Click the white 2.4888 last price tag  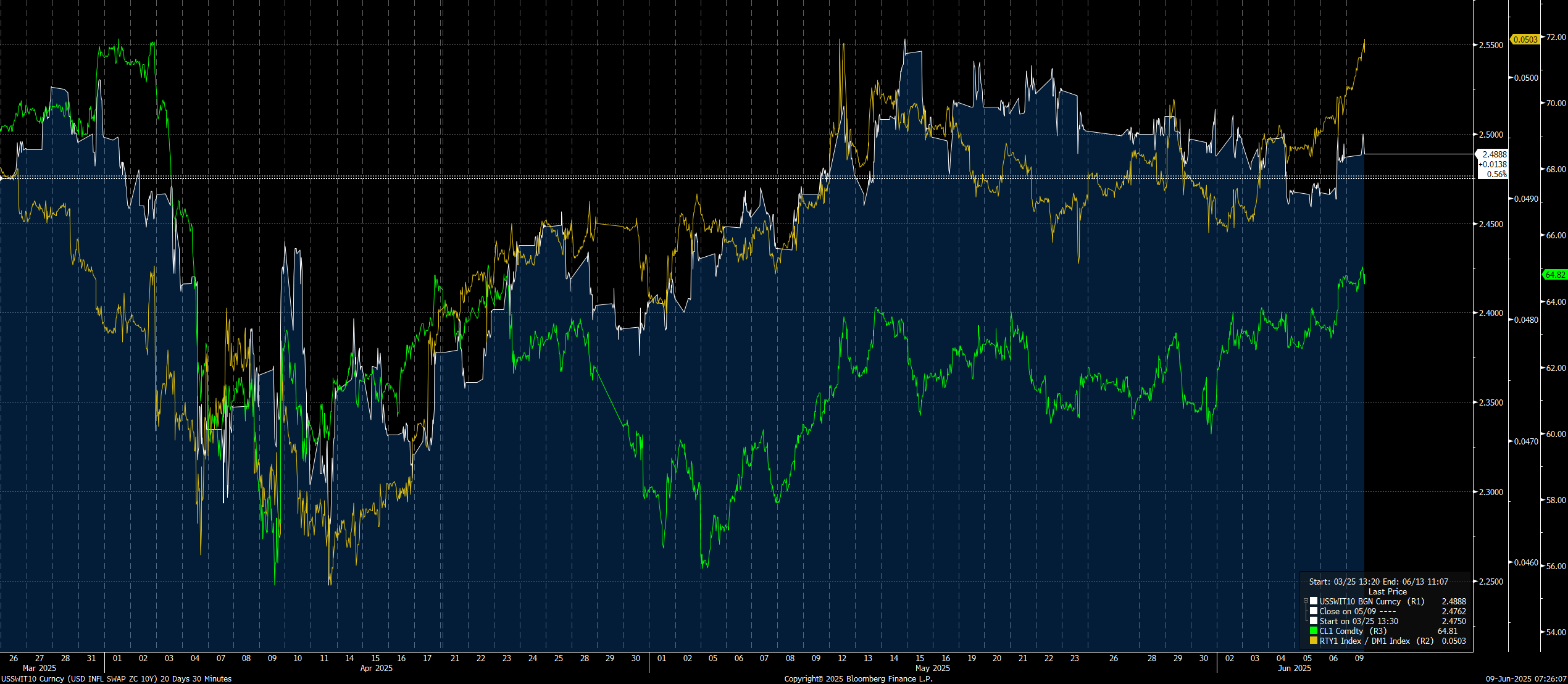point(1494,154)
